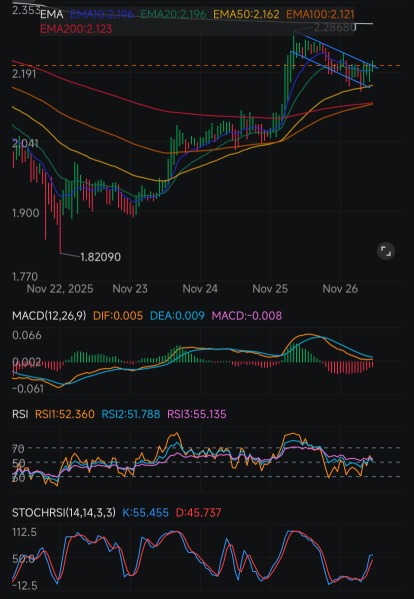Click the Nov 25 date label
This screenshot has width=414, height=599.
pos(270,289)
